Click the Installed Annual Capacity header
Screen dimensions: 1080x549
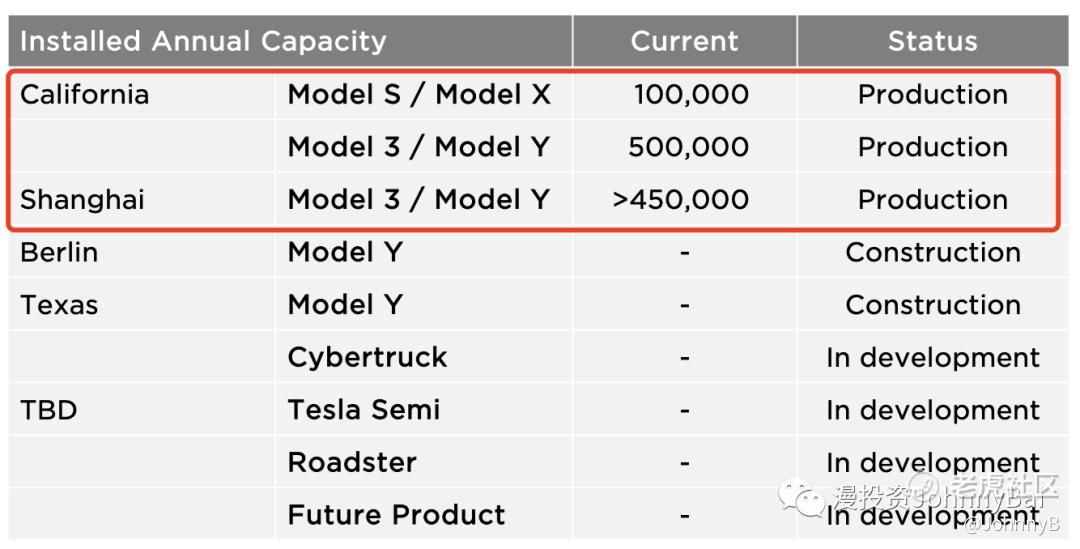(203, 41)
